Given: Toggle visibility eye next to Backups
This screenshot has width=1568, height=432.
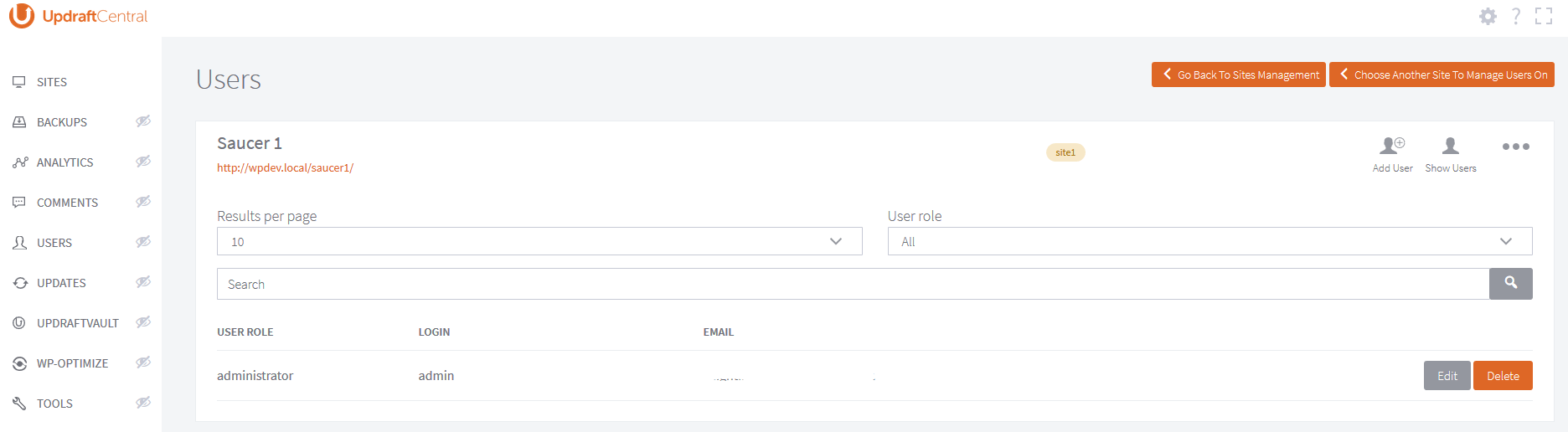Looking at the screenshot, I should point(143,121).
